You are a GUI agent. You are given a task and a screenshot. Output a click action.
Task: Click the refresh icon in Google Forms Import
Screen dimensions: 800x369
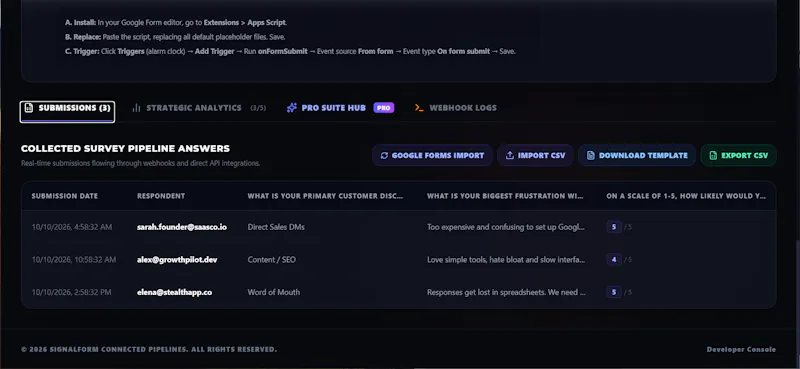click(384, 156)
